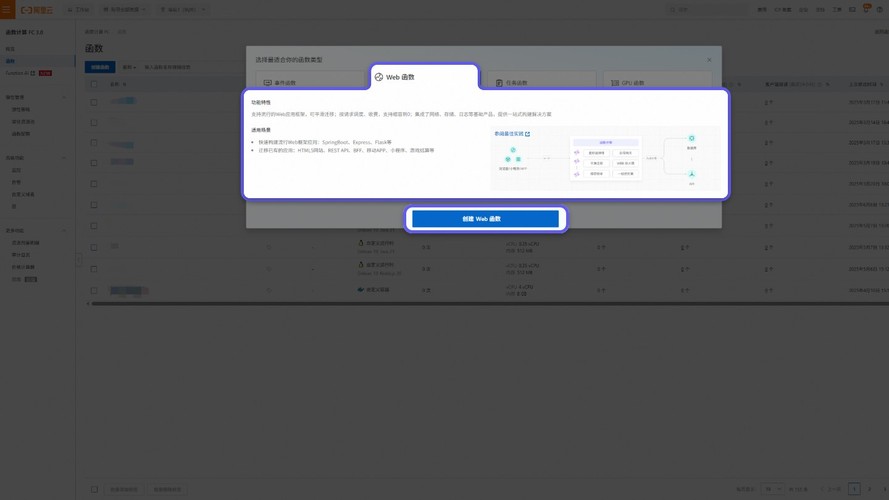Click external-link icon beside best practices link
The height and width of the screenshot is (500, 889).
[x=527, y=134]
